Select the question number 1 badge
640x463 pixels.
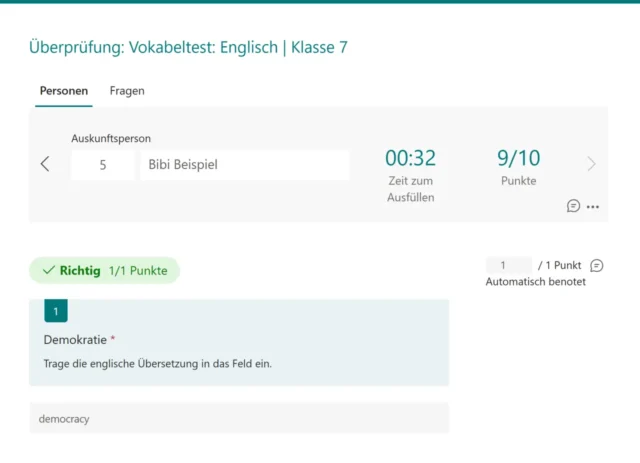56,311
